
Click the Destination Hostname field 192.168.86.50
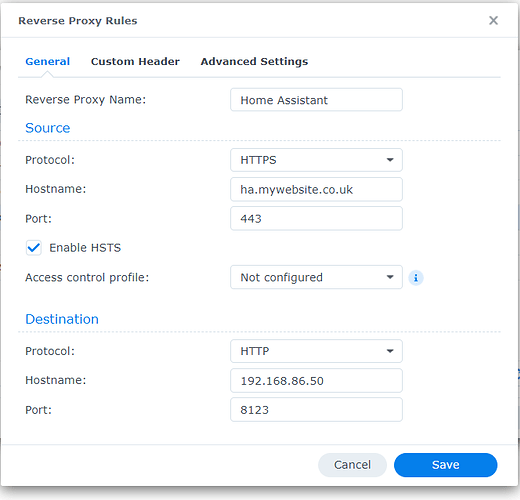[316, 380]
